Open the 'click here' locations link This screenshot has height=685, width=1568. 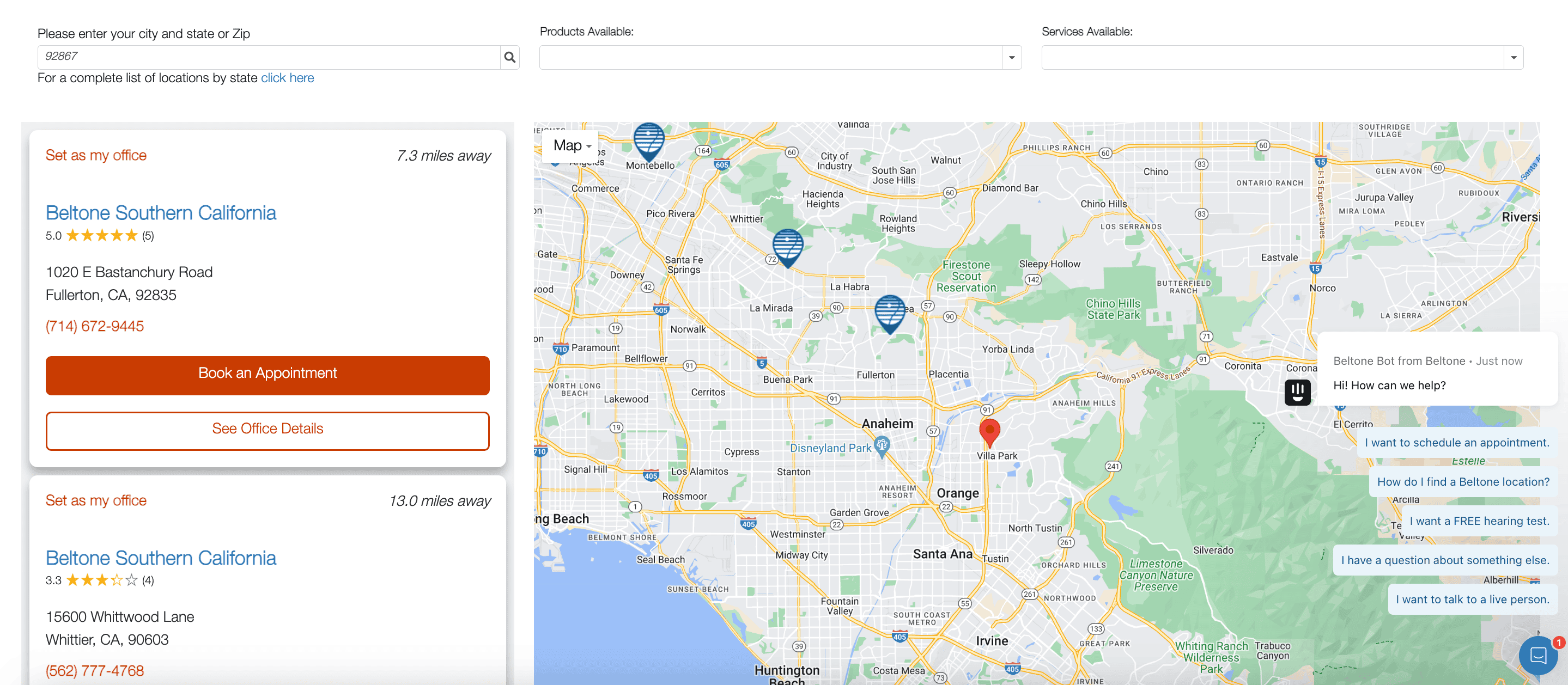coord(287,78)
